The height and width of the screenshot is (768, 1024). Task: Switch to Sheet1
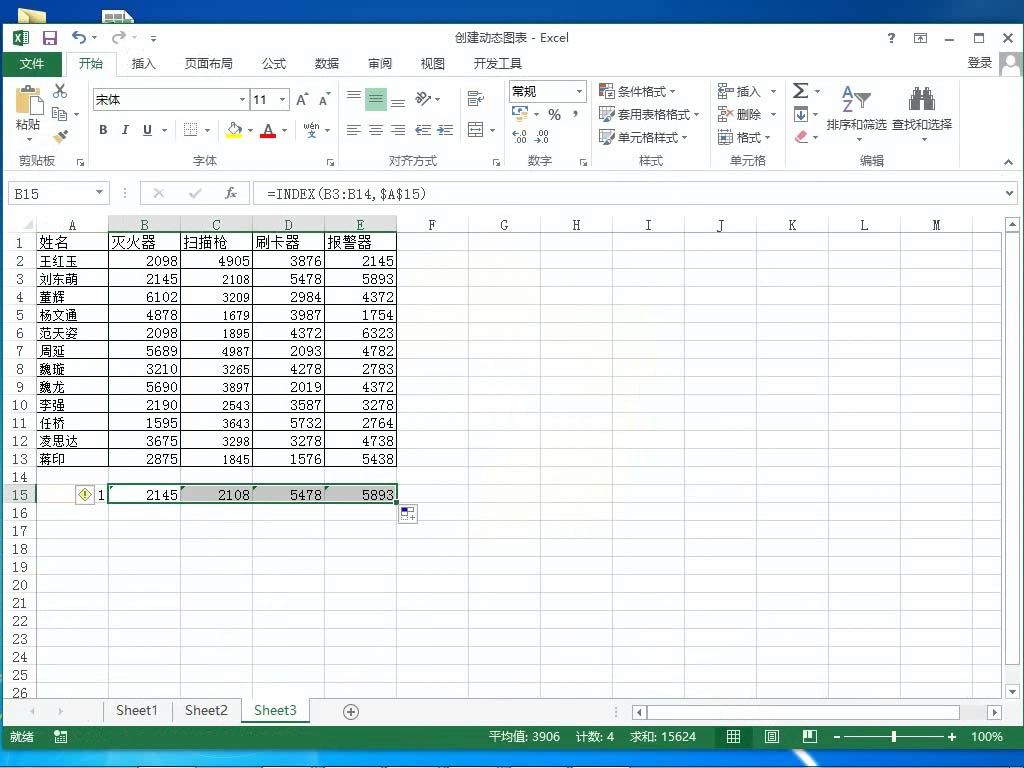pos(136,711)
